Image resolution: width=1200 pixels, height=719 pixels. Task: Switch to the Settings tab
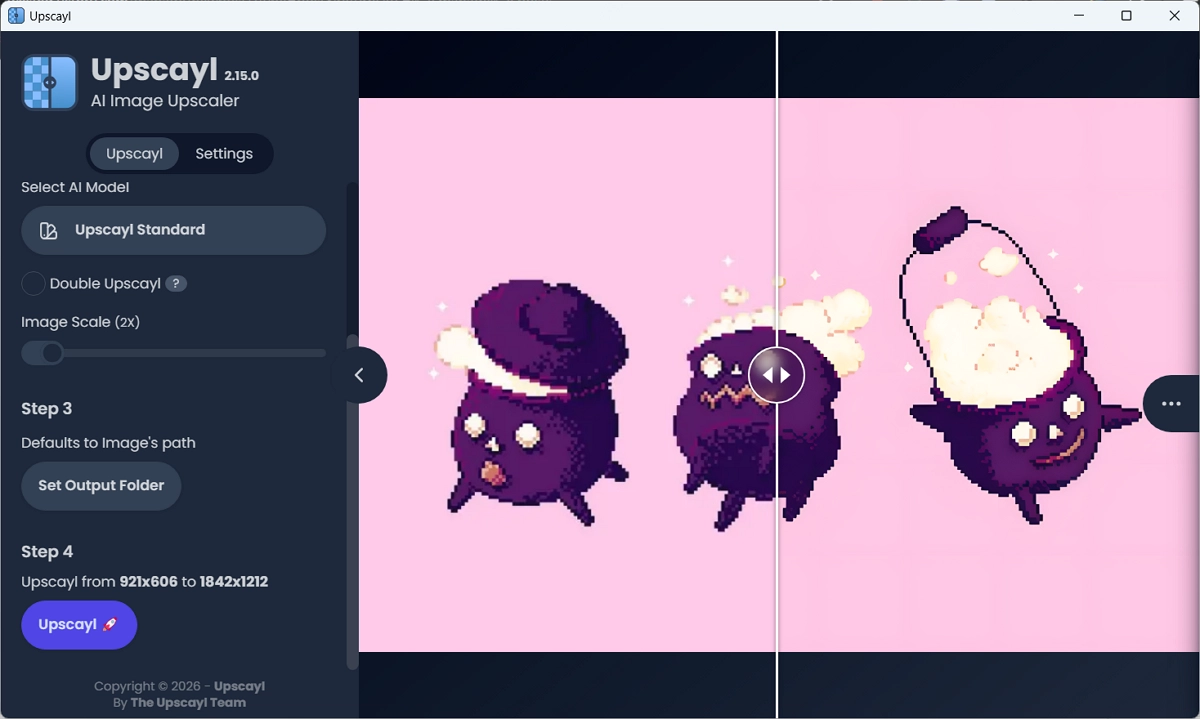(224, 154)
